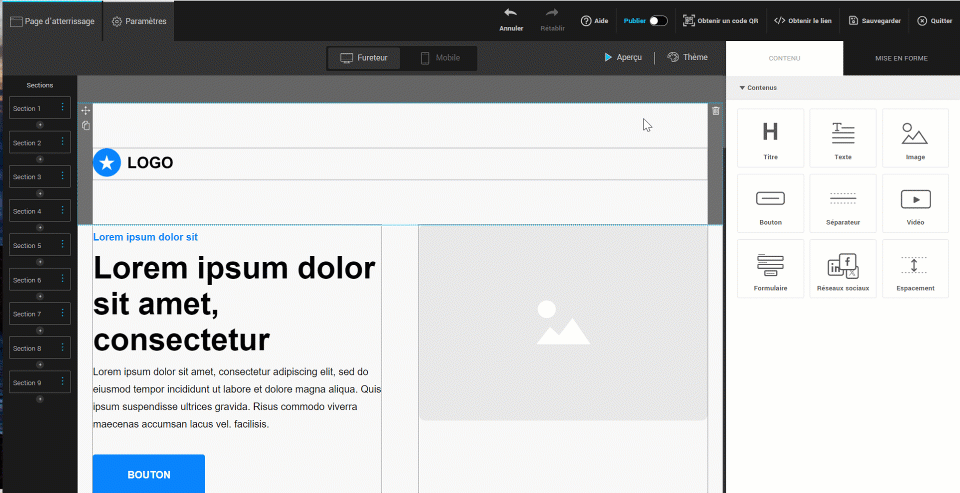Open Section 1 options menu

62,108
